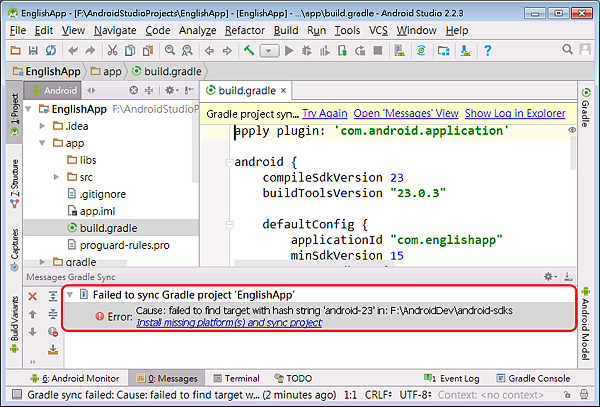Navigate Back with the left arrow icon

[209, 50]
